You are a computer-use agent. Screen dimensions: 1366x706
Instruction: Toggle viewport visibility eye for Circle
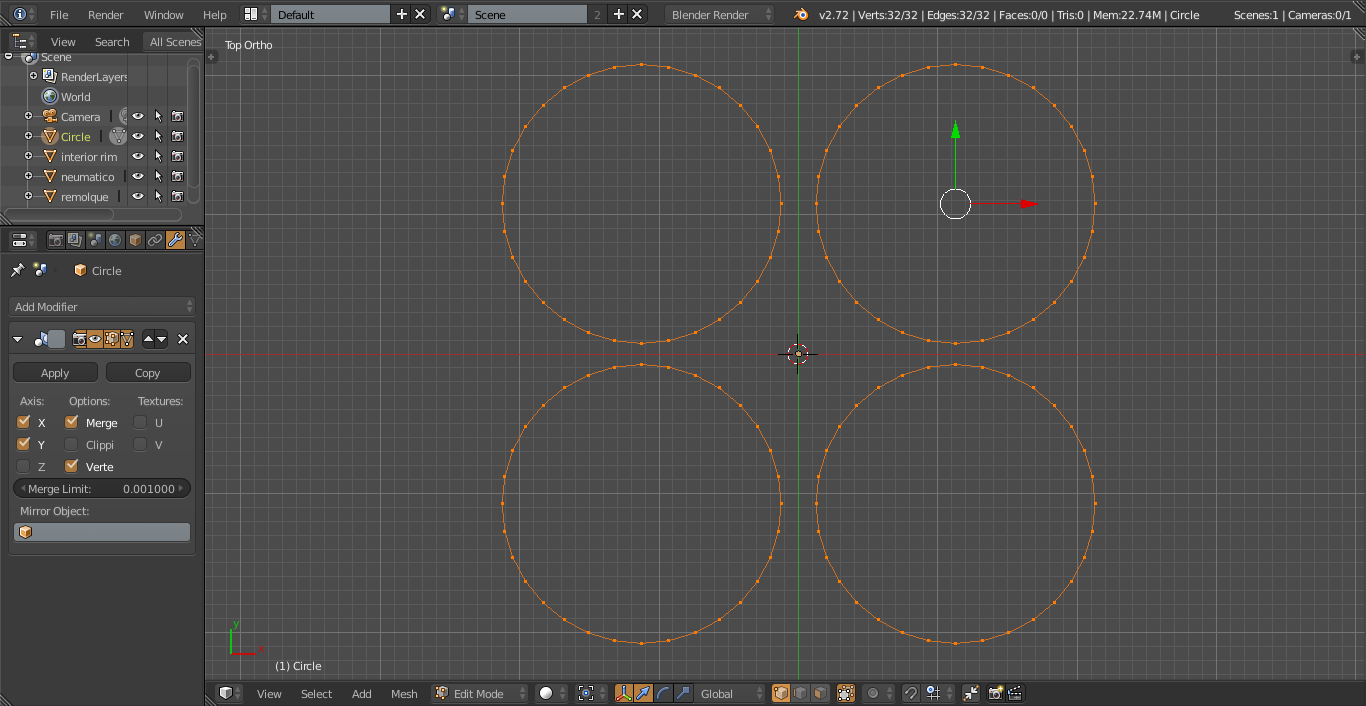(138, 136)
